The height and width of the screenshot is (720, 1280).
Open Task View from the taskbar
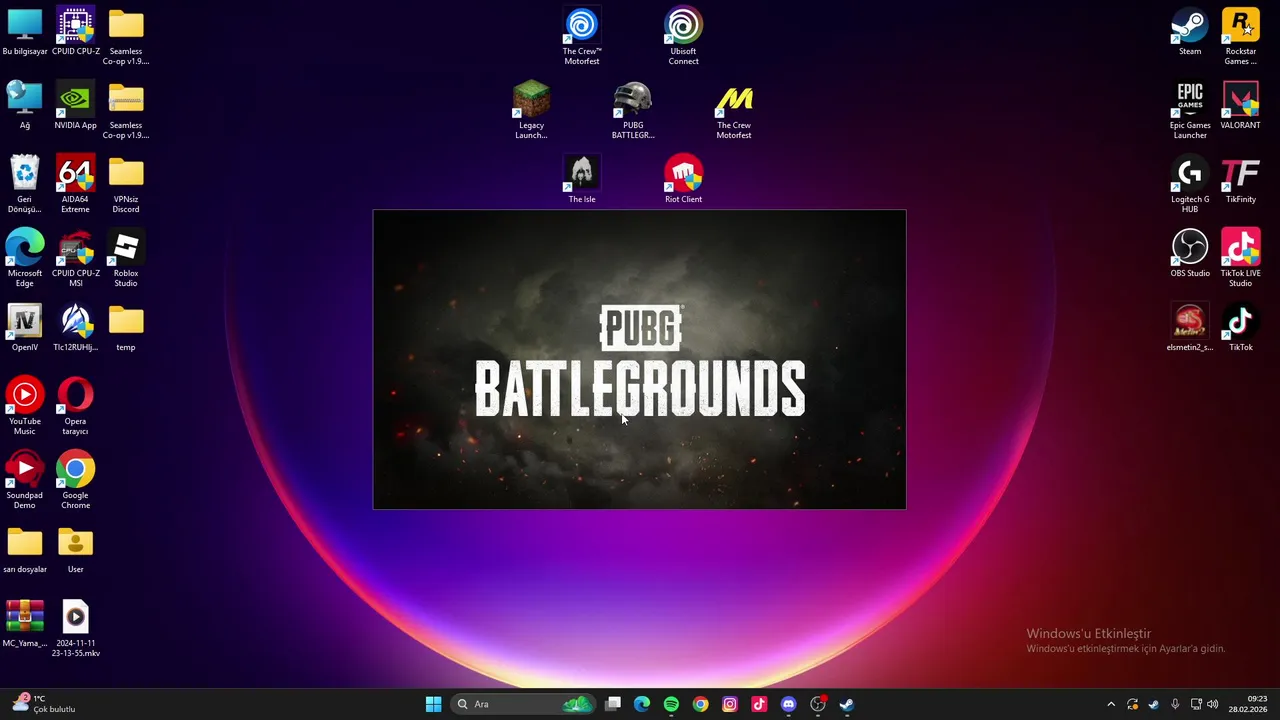(613, 704)
